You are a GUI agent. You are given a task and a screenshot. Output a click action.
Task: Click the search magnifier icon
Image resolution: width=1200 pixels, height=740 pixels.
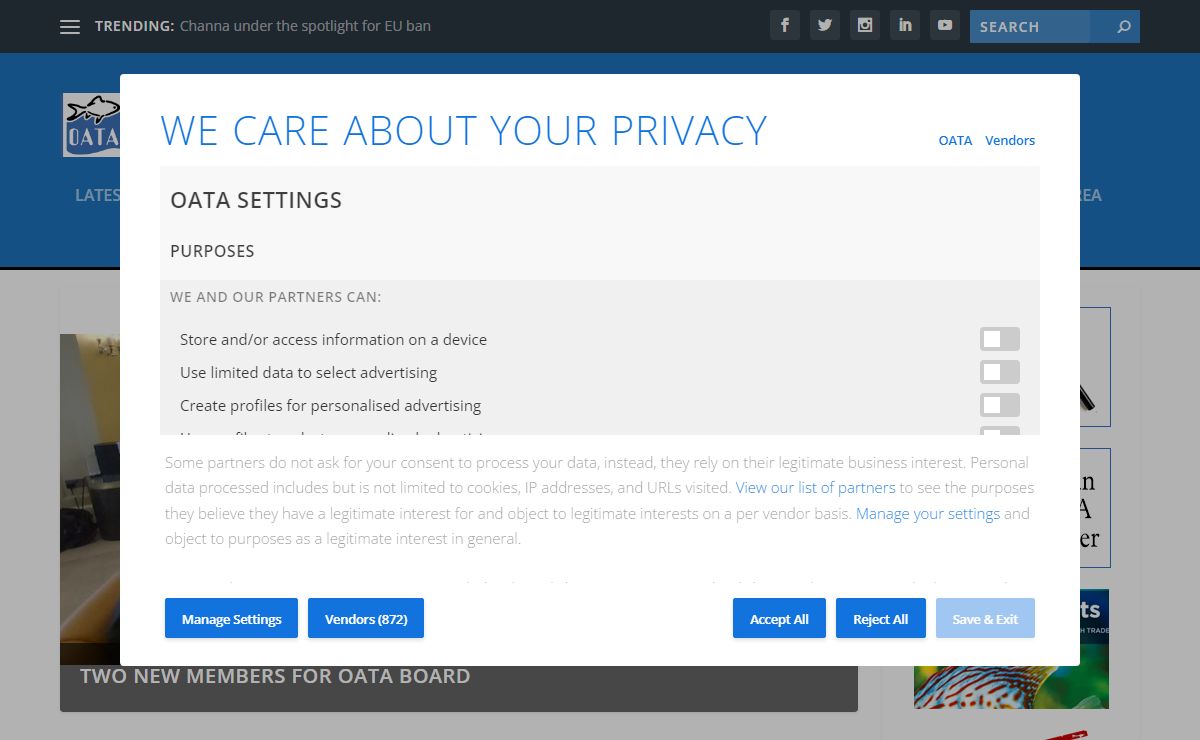pos(1123,27)
